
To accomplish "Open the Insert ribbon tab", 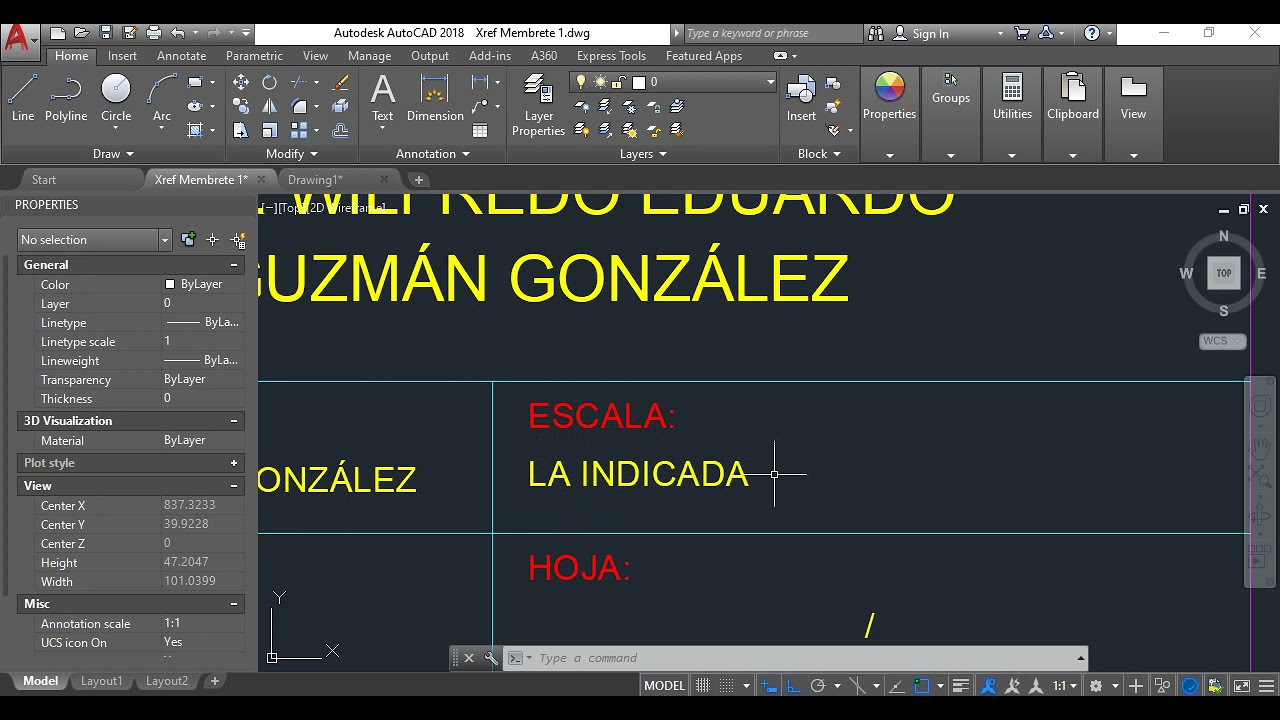I will (122, 56).
